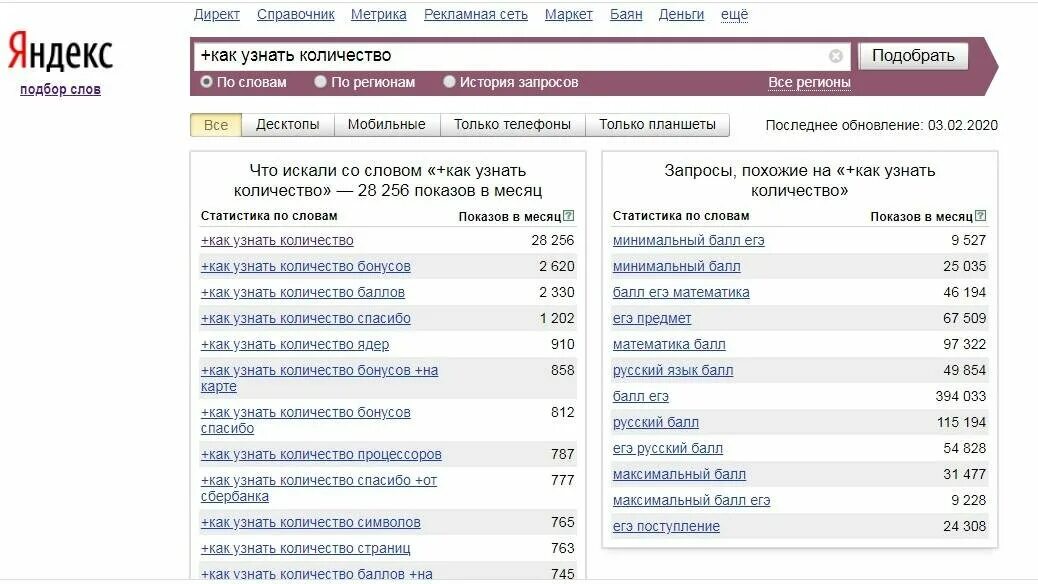This screenshot has width=1038, height=584.
Task: Open the 'Баян' link
Action: click(x=626, y=15)
